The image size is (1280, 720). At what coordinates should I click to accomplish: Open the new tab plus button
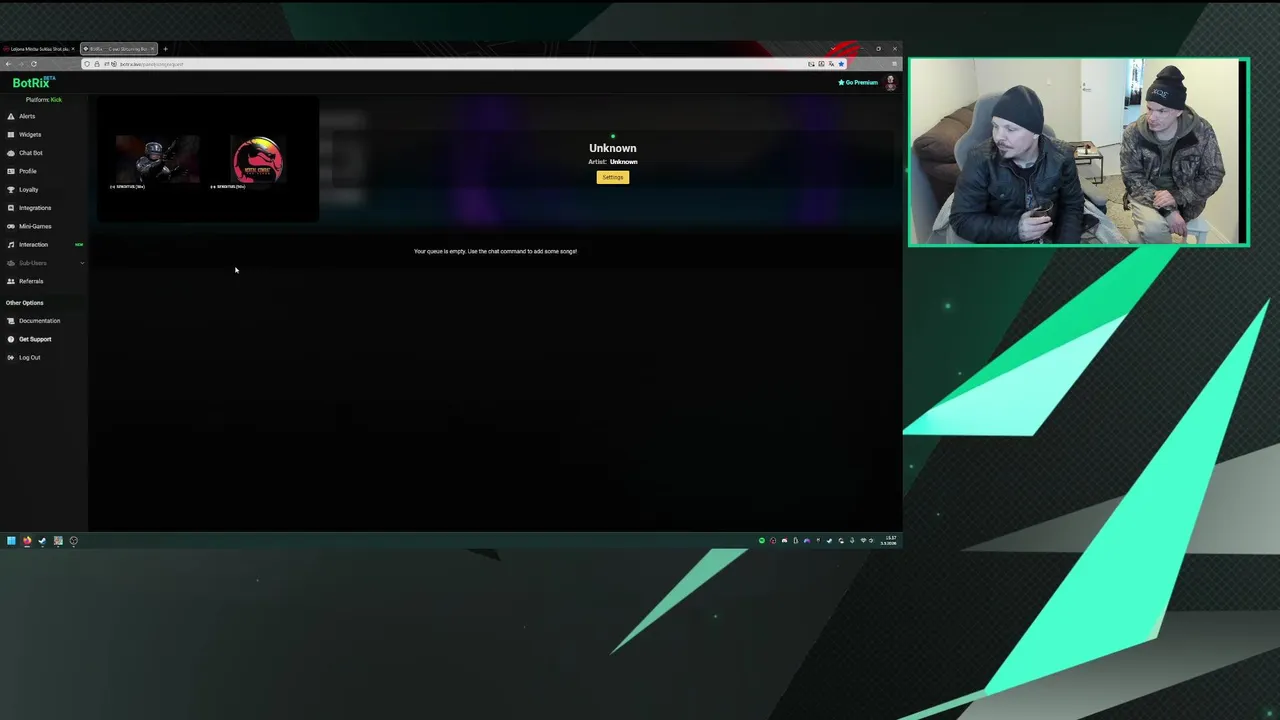[x=166, y=49]
